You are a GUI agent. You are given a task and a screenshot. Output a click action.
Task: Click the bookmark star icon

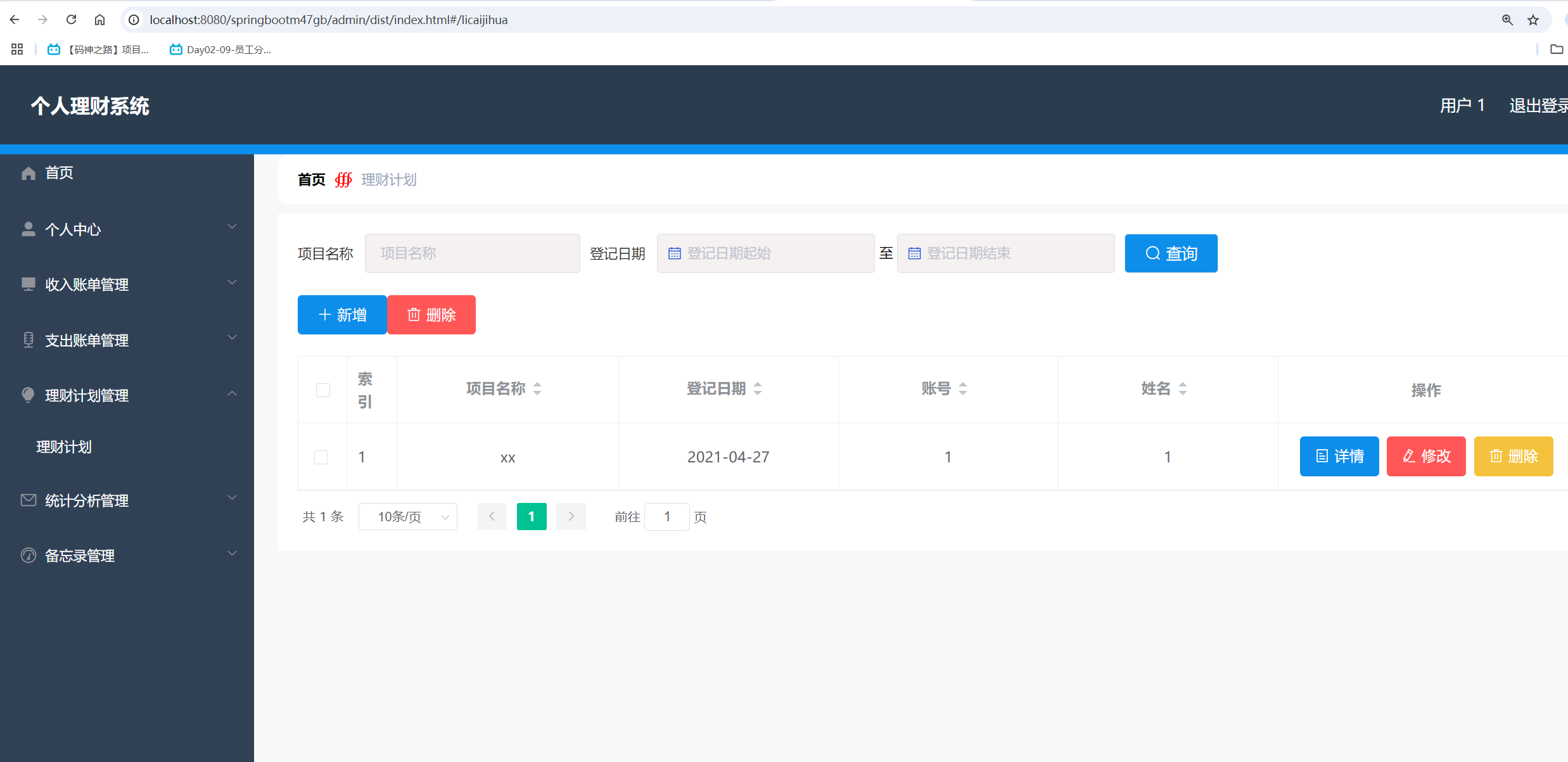[1533, 20]
